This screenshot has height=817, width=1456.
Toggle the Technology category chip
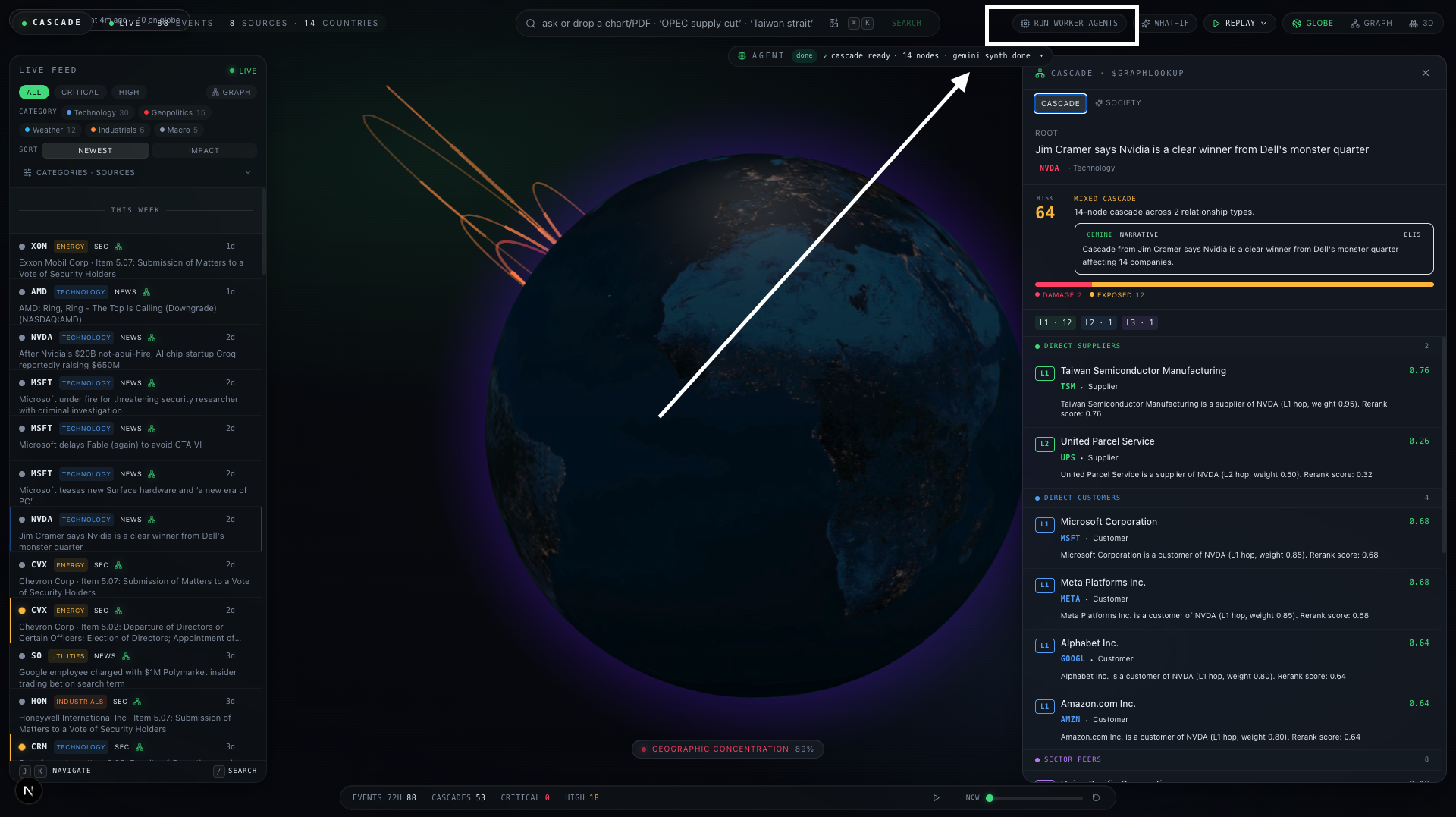(x=98, y=113)
